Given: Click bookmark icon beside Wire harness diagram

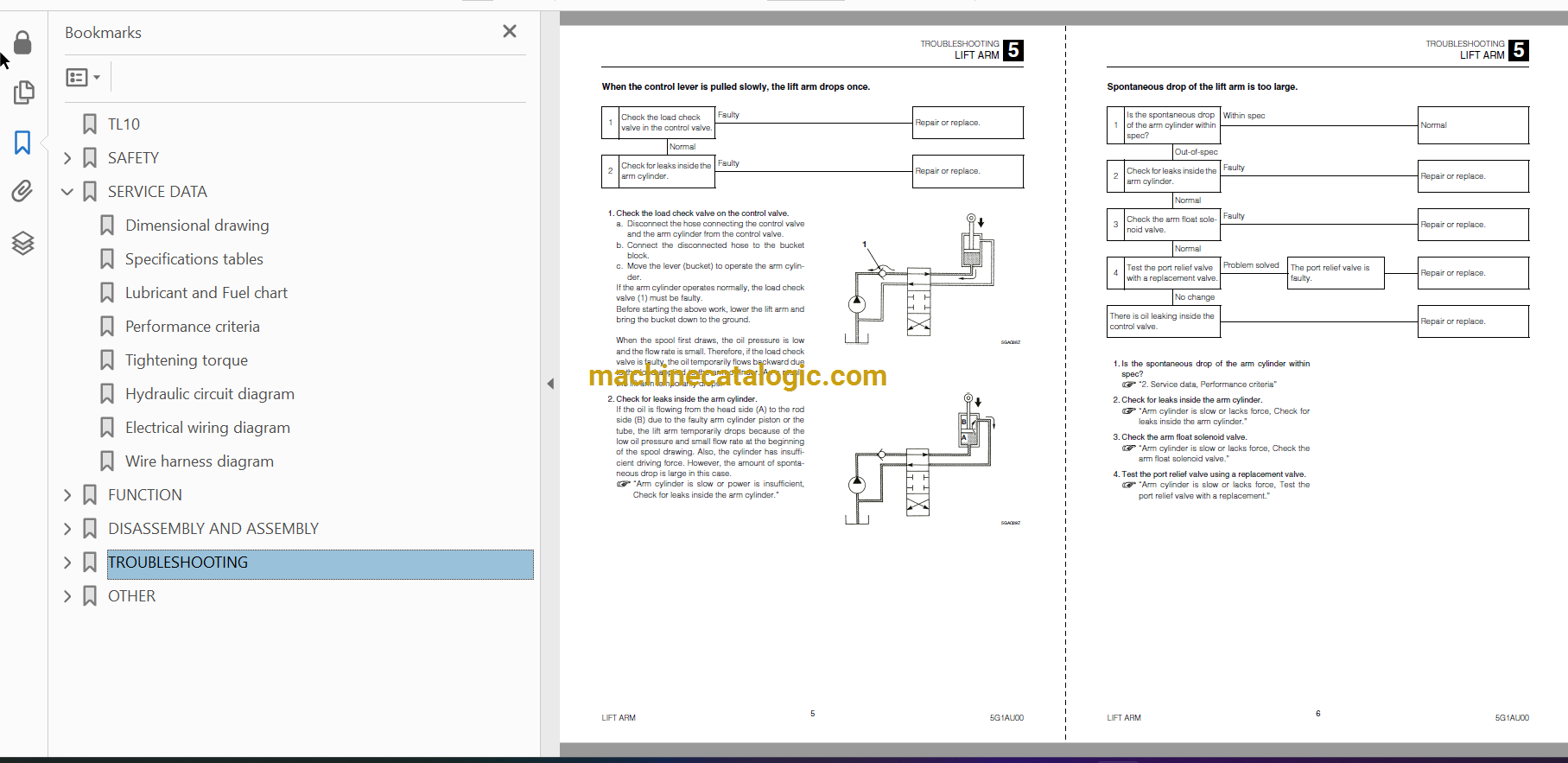Looking at the screenshot, I should point(107,461).
